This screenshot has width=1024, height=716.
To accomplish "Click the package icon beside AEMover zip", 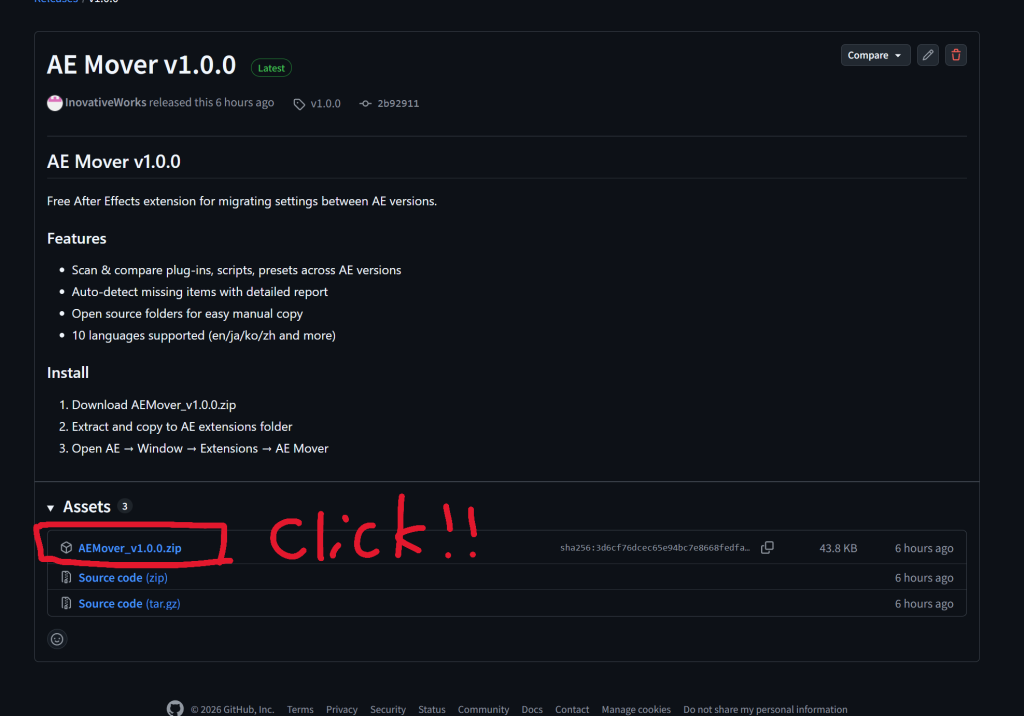I will pos(66,547).
